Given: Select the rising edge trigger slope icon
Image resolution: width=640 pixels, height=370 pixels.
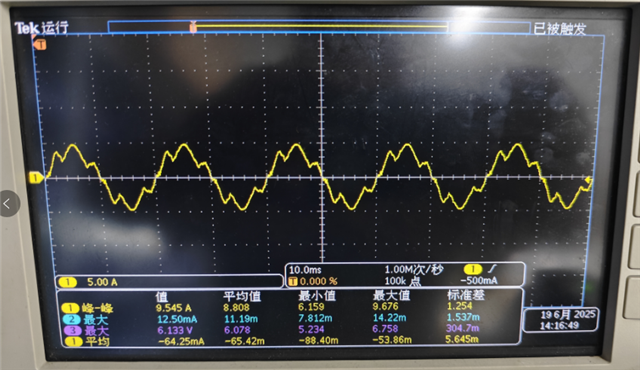Looking at the screenshot, I should [493, 269].
